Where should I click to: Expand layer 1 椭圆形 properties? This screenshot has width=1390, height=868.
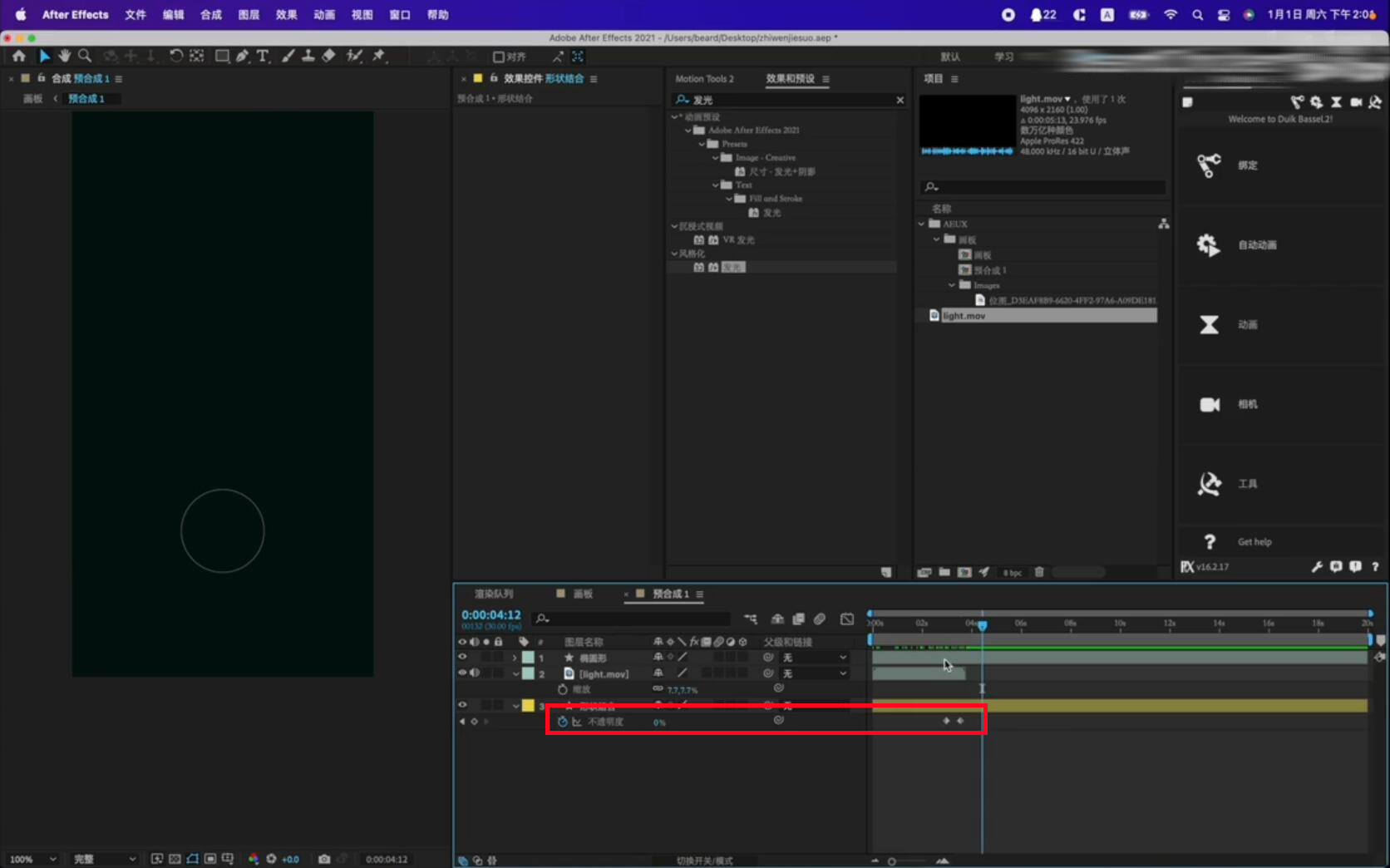pos(515,658)
